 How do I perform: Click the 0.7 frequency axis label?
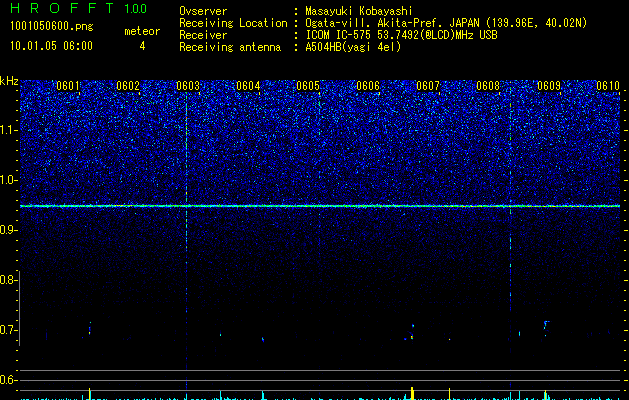[x=7, y=330]
